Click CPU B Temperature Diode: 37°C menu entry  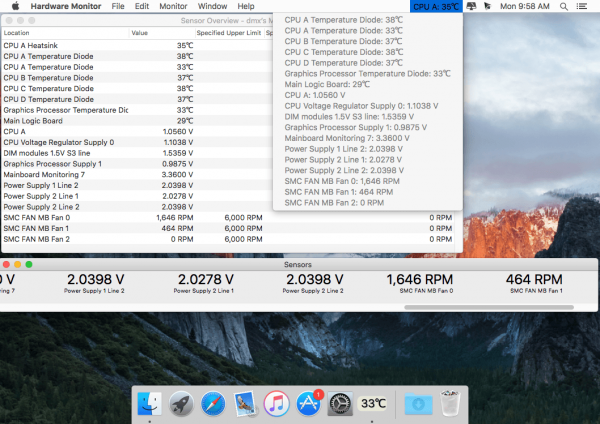tap(367, 41)
